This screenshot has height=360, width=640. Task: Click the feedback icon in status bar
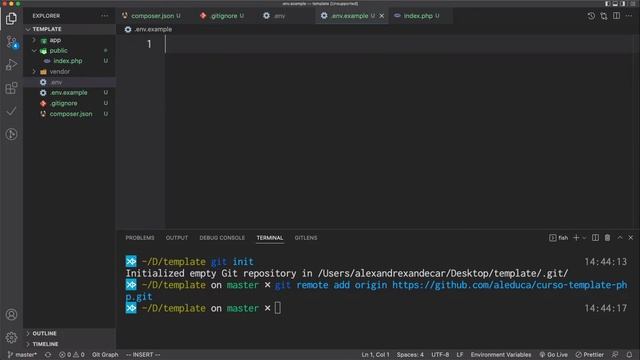[615, 355]
